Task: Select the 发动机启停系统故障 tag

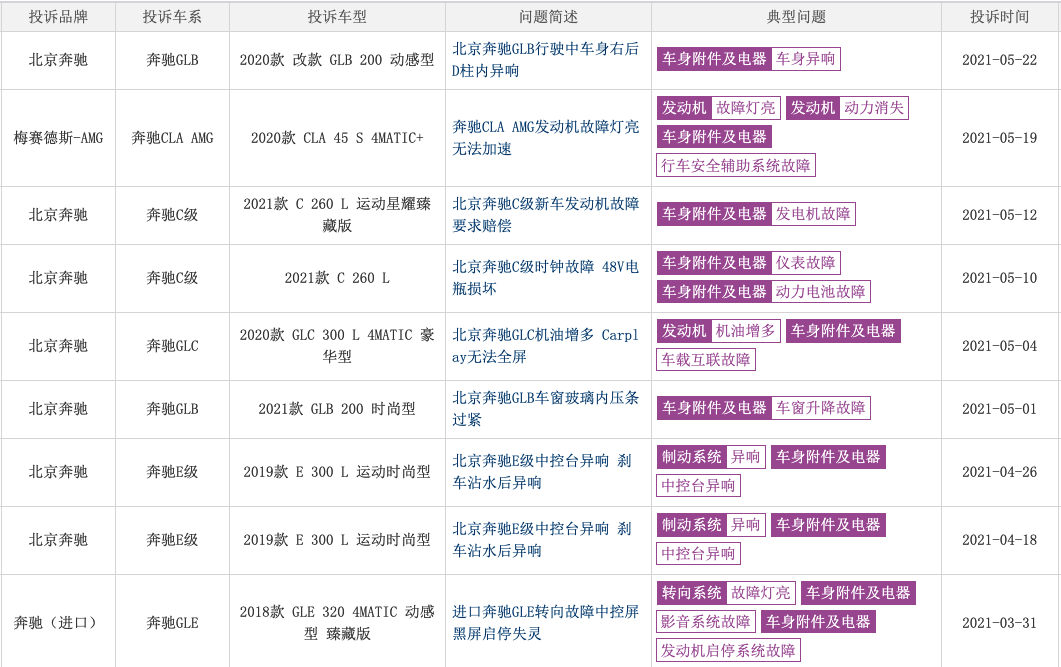Action: [x=728, y=651]
